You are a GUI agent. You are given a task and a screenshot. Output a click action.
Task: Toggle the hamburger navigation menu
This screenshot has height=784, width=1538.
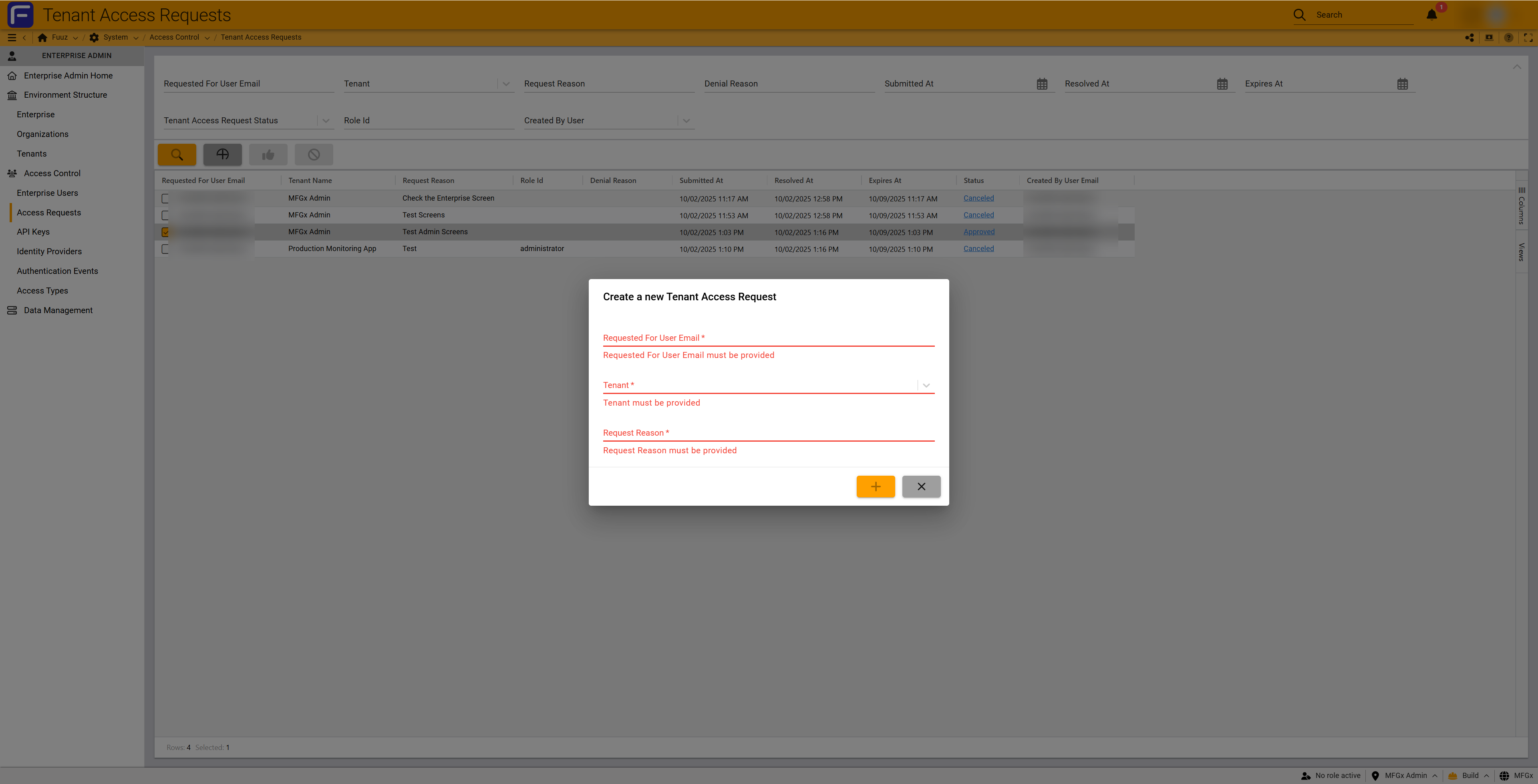[x=11, y=38]
